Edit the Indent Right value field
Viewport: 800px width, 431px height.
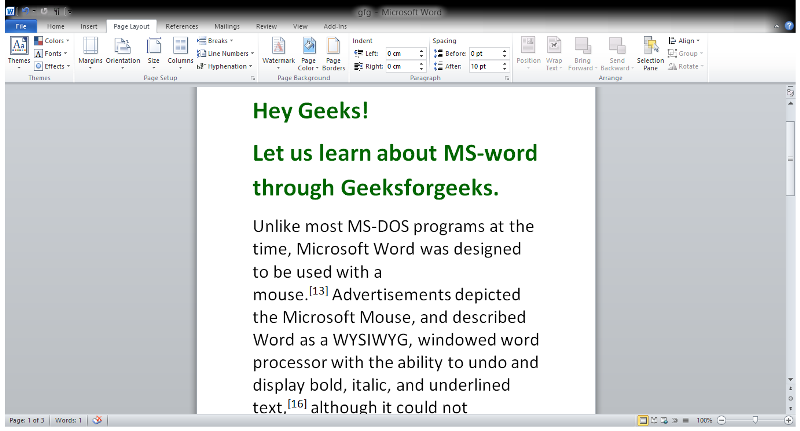point(402,66)
